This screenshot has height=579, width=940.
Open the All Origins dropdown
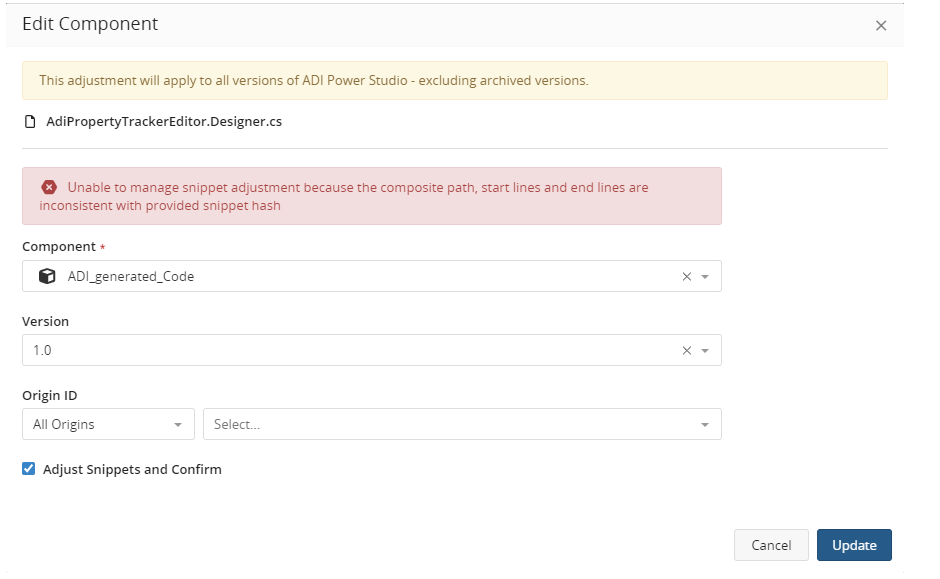click(x=109, y=424)
